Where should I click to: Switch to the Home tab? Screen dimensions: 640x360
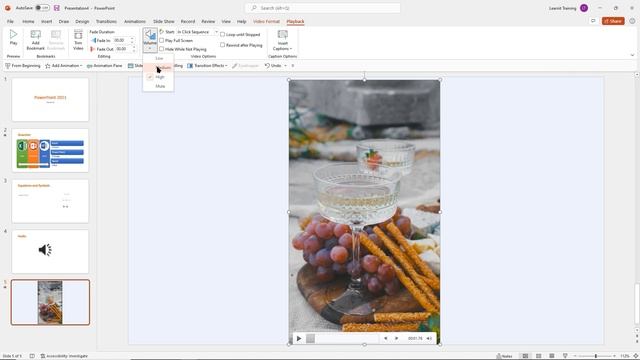(28, 21)
